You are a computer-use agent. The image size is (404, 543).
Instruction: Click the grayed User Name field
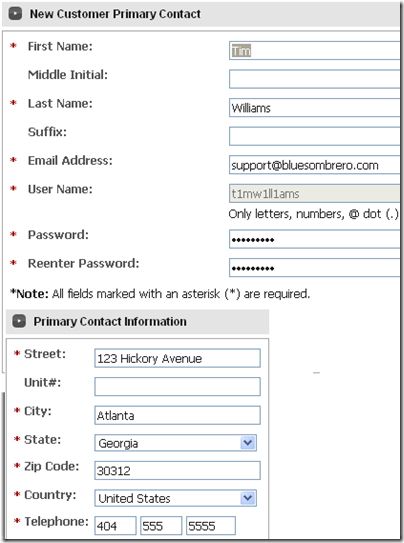pyautogui.click(x=314, y=194)
